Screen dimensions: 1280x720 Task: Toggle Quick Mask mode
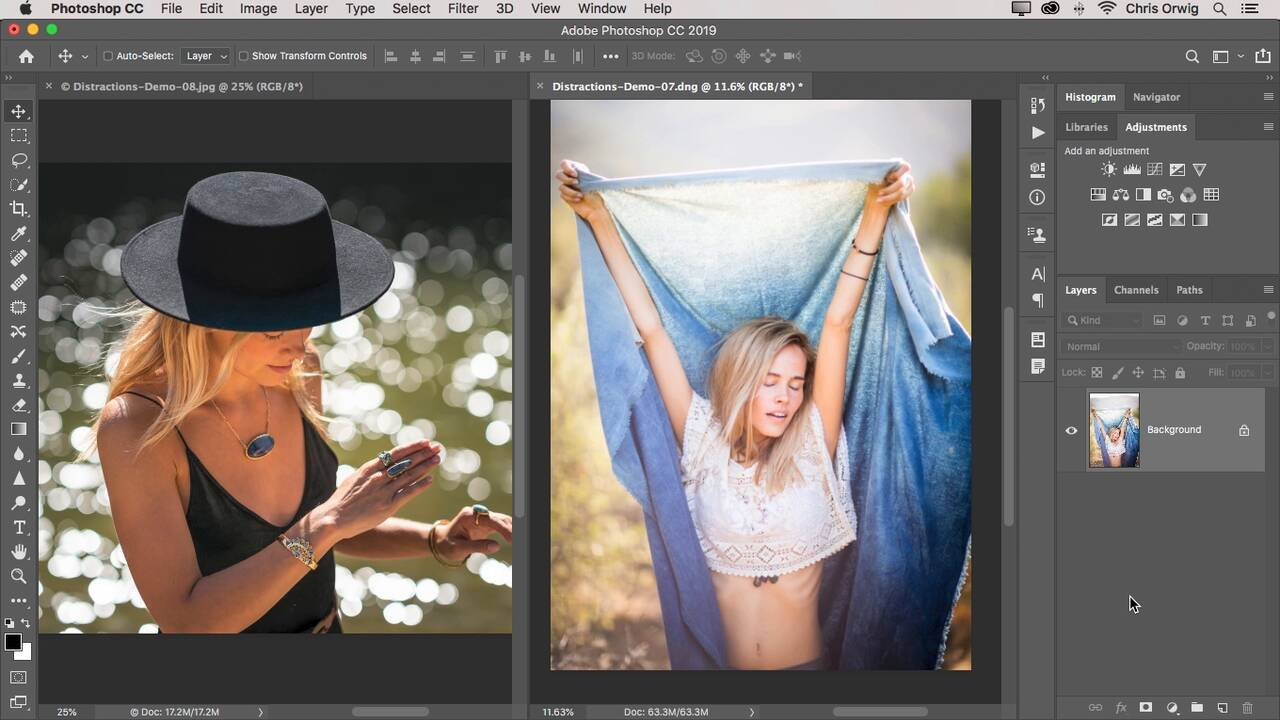19,678
